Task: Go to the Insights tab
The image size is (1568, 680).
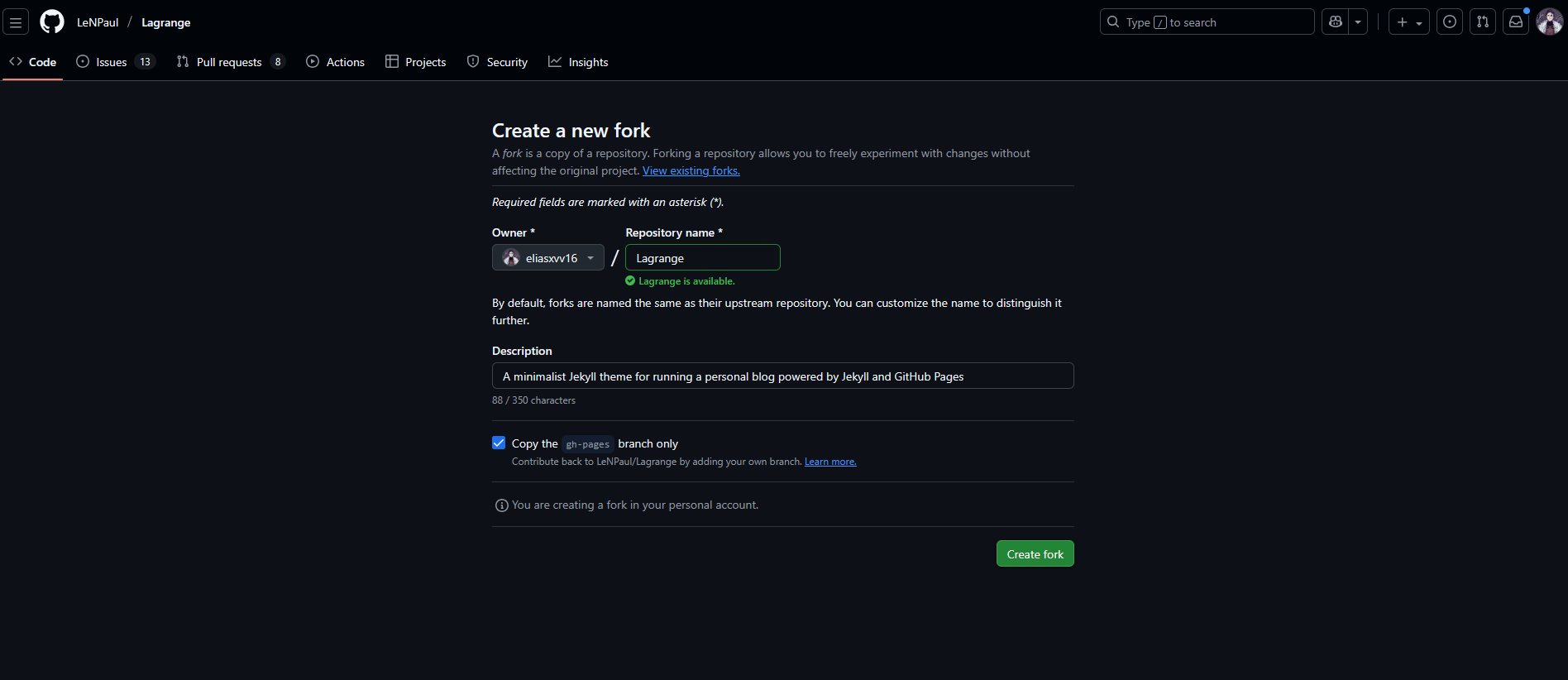Action: [x=578, y=62]
